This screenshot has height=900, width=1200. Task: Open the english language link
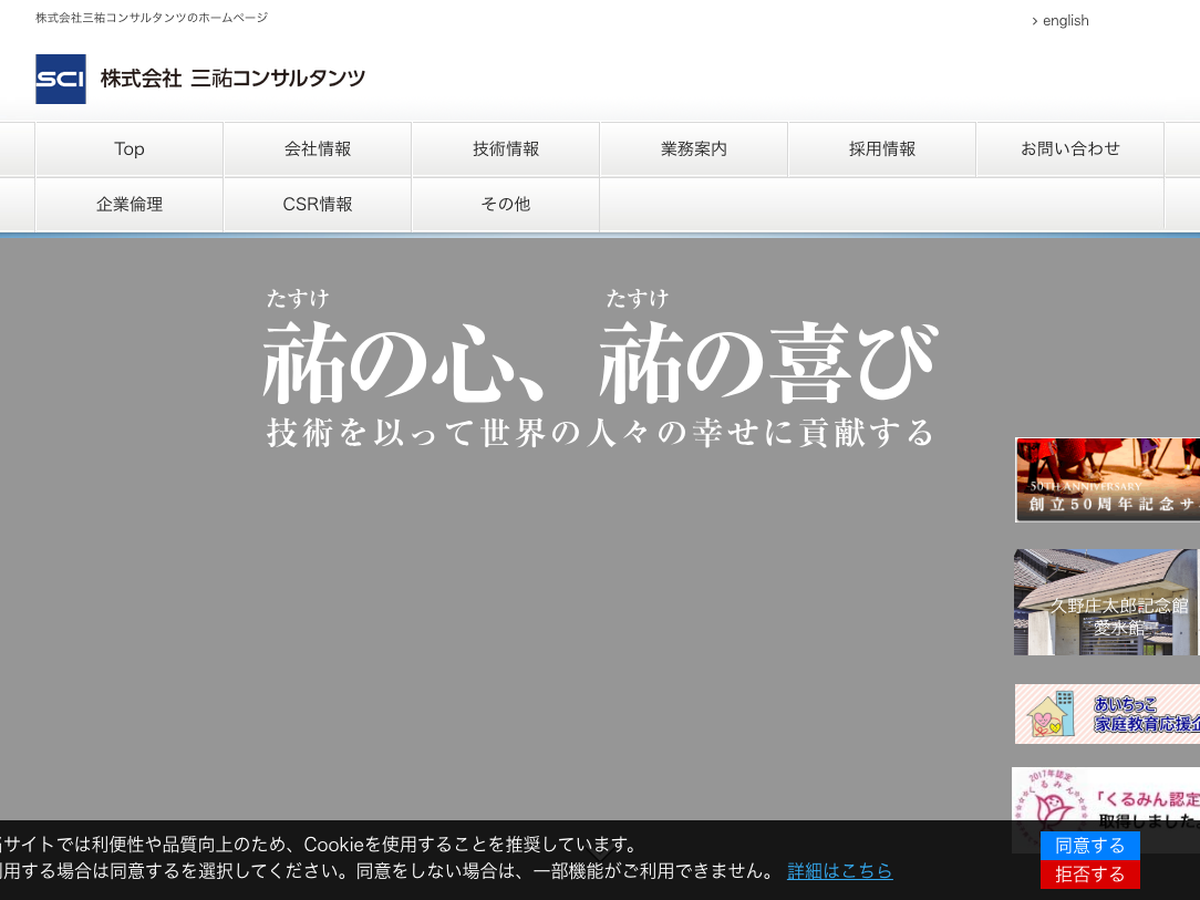(1064, 21)
